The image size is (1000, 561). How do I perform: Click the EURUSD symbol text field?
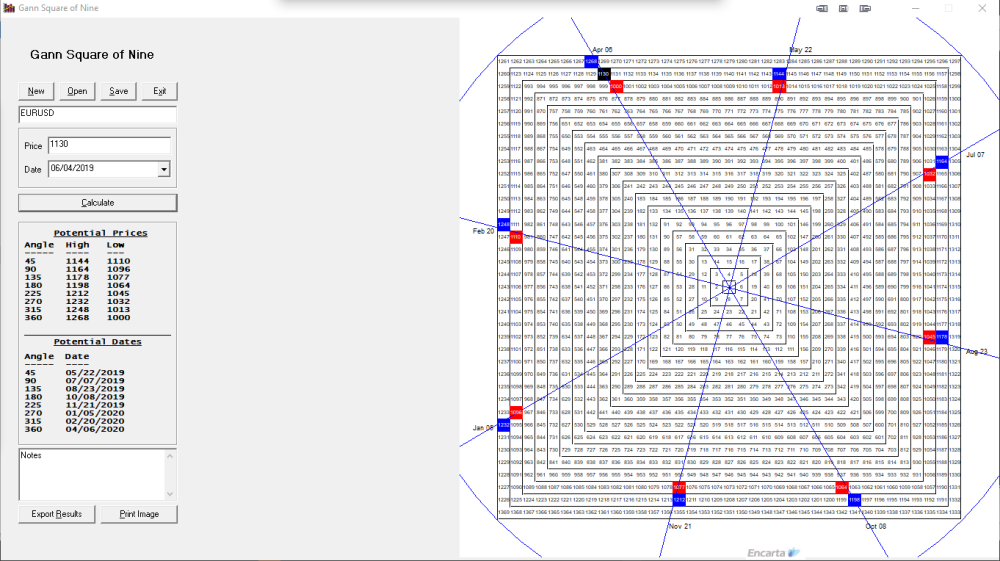[x=97, y=115]
